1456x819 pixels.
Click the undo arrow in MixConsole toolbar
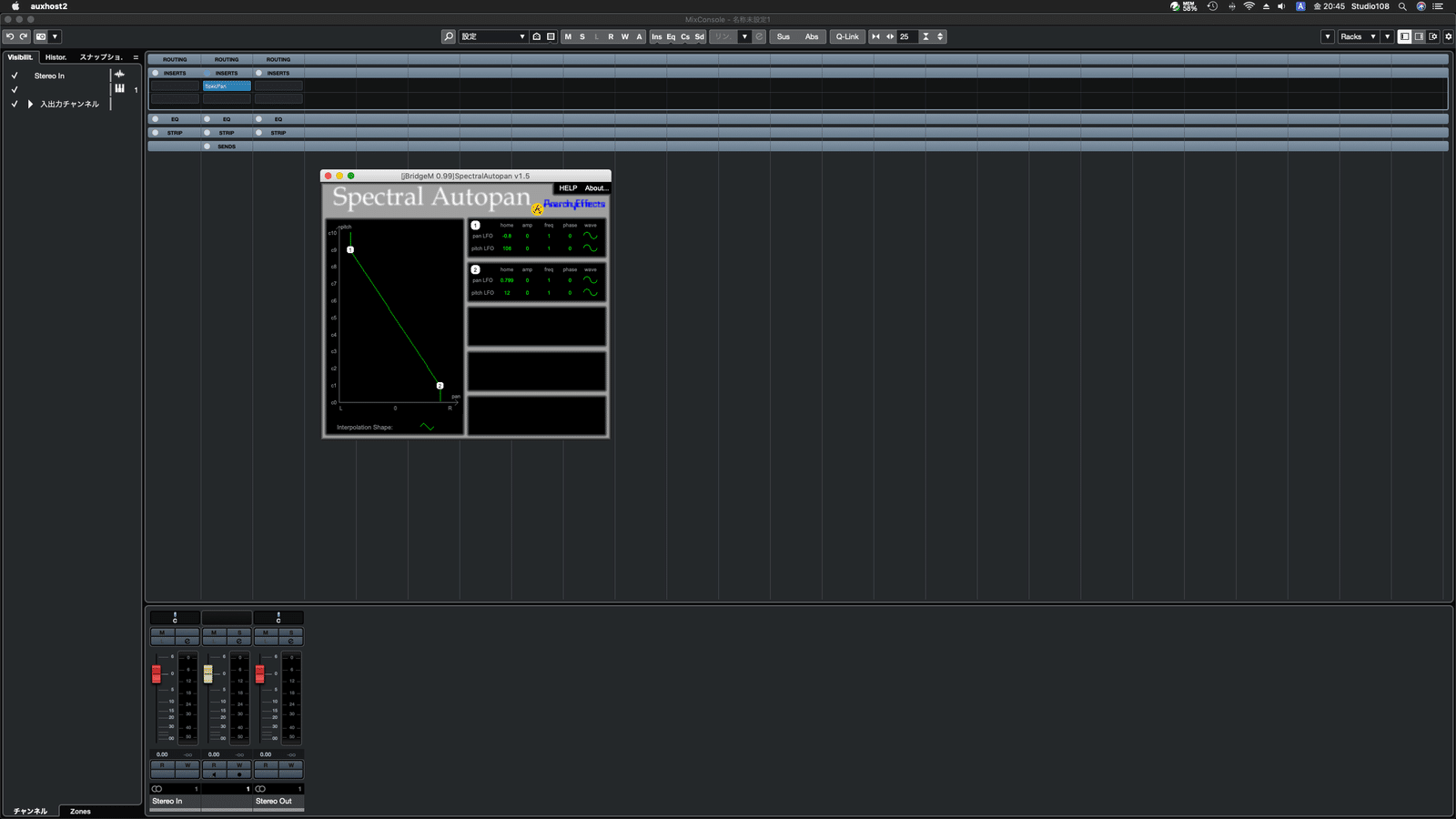coord(10,36)
